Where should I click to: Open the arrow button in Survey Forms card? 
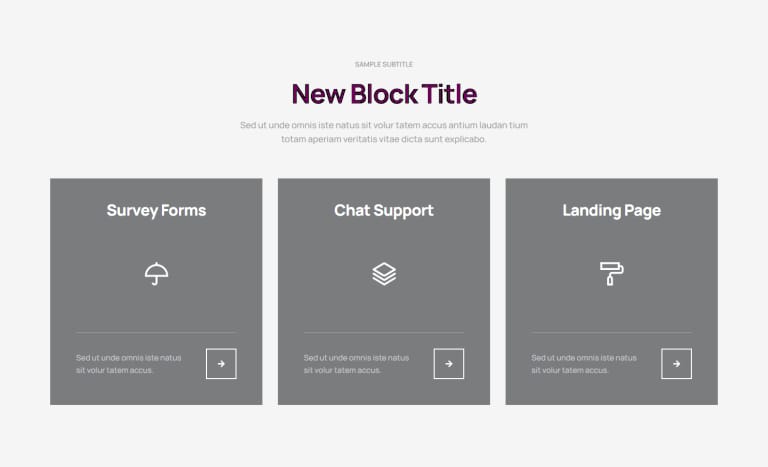(221, 364)
